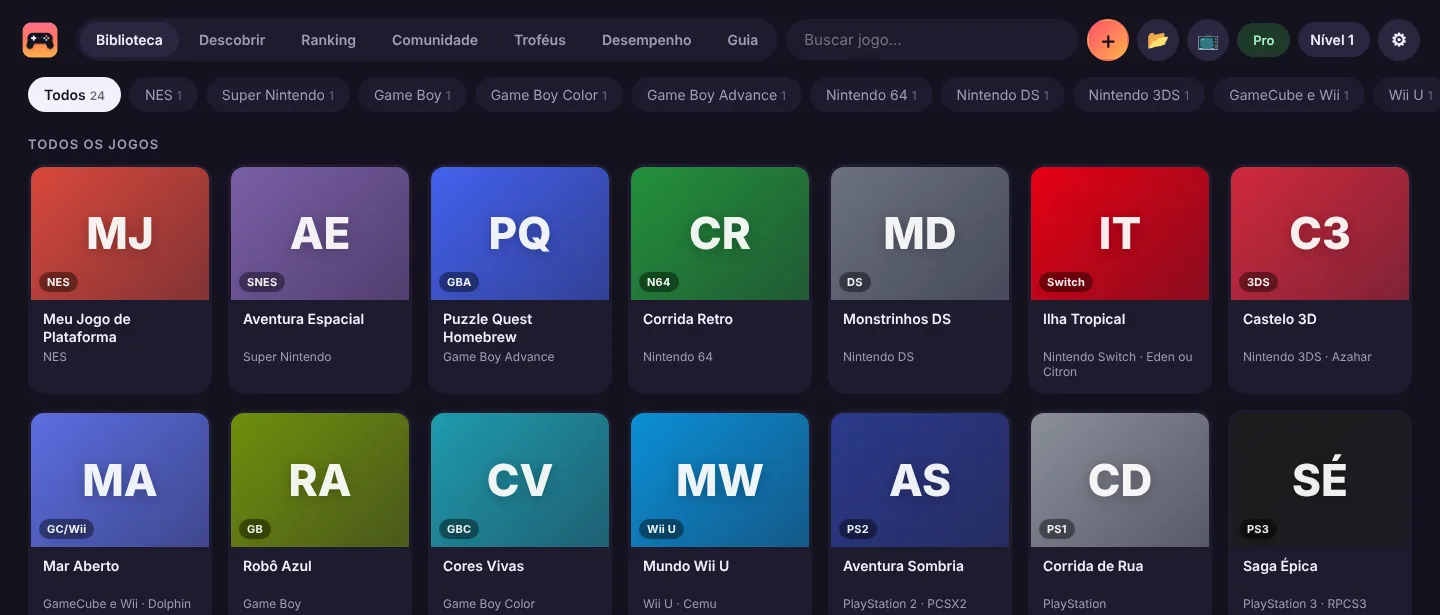This screenshot has width=1440, height=615.
Task: Go to the Ranking tab
Action: tap(328, 40)
